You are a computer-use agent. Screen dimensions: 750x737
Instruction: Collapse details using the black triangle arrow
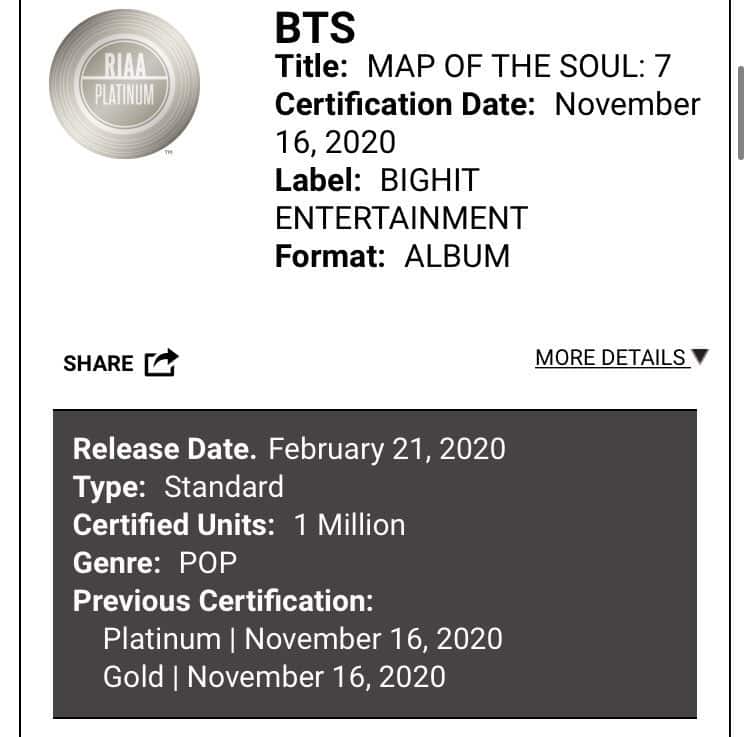pos(700,357)
